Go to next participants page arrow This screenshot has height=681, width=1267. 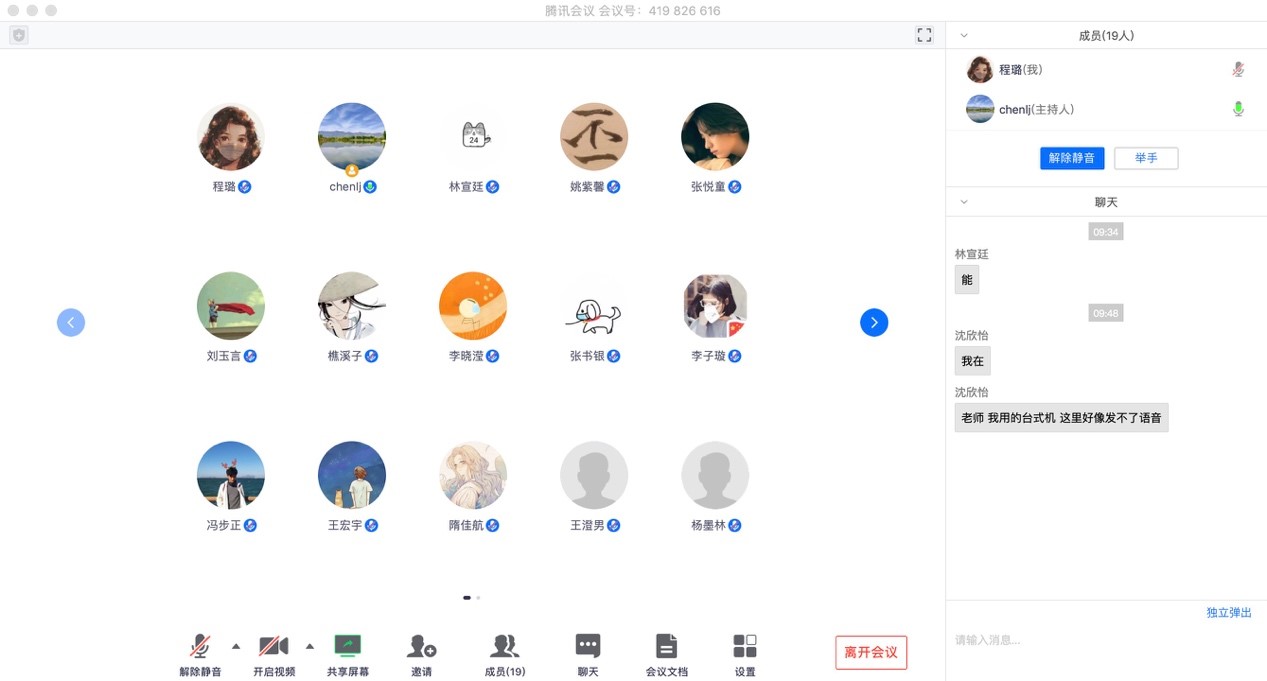[x=874, y=322]
